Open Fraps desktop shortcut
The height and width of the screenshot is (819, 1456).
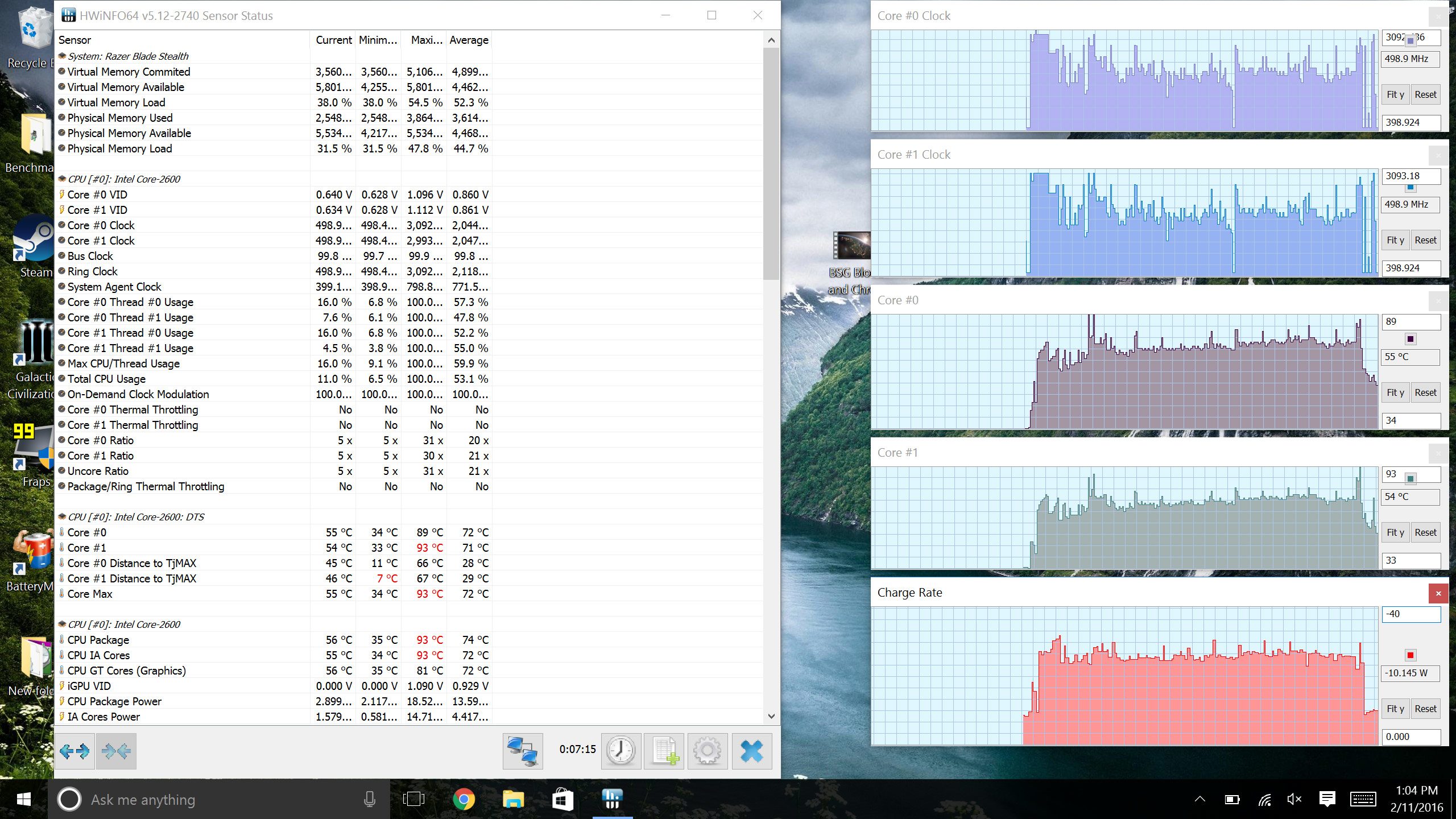pos(33,456)
